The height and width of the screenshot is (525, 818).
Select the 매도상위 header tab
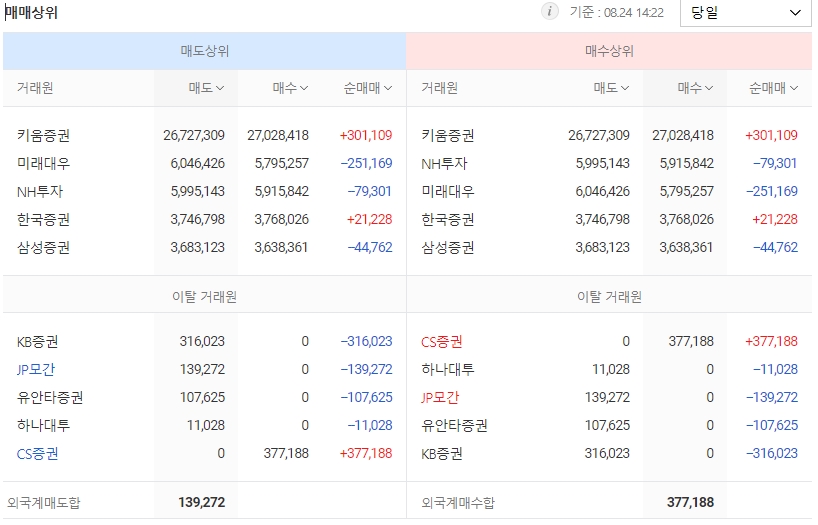tap(204, 51)
